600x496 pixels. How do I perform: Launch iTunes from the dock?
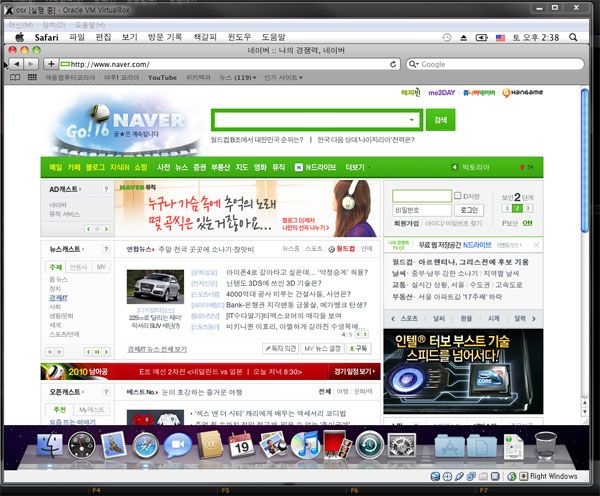click(305, 445)
